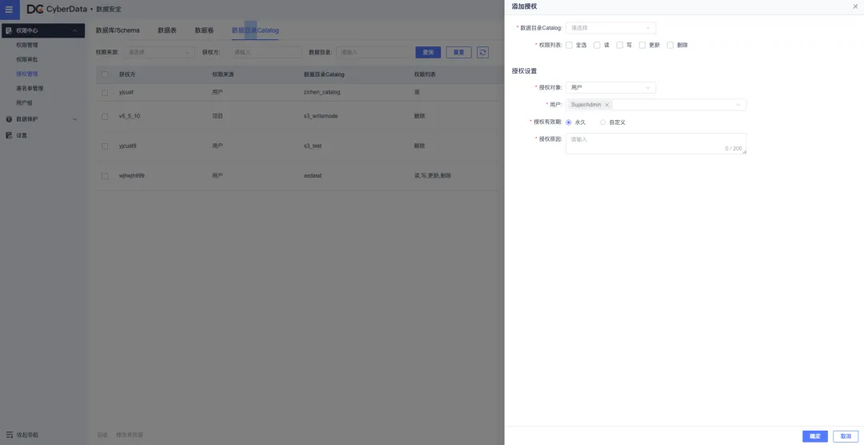Click the s3_test table cell
864x445 pixels.
click(x=312, y=146)
